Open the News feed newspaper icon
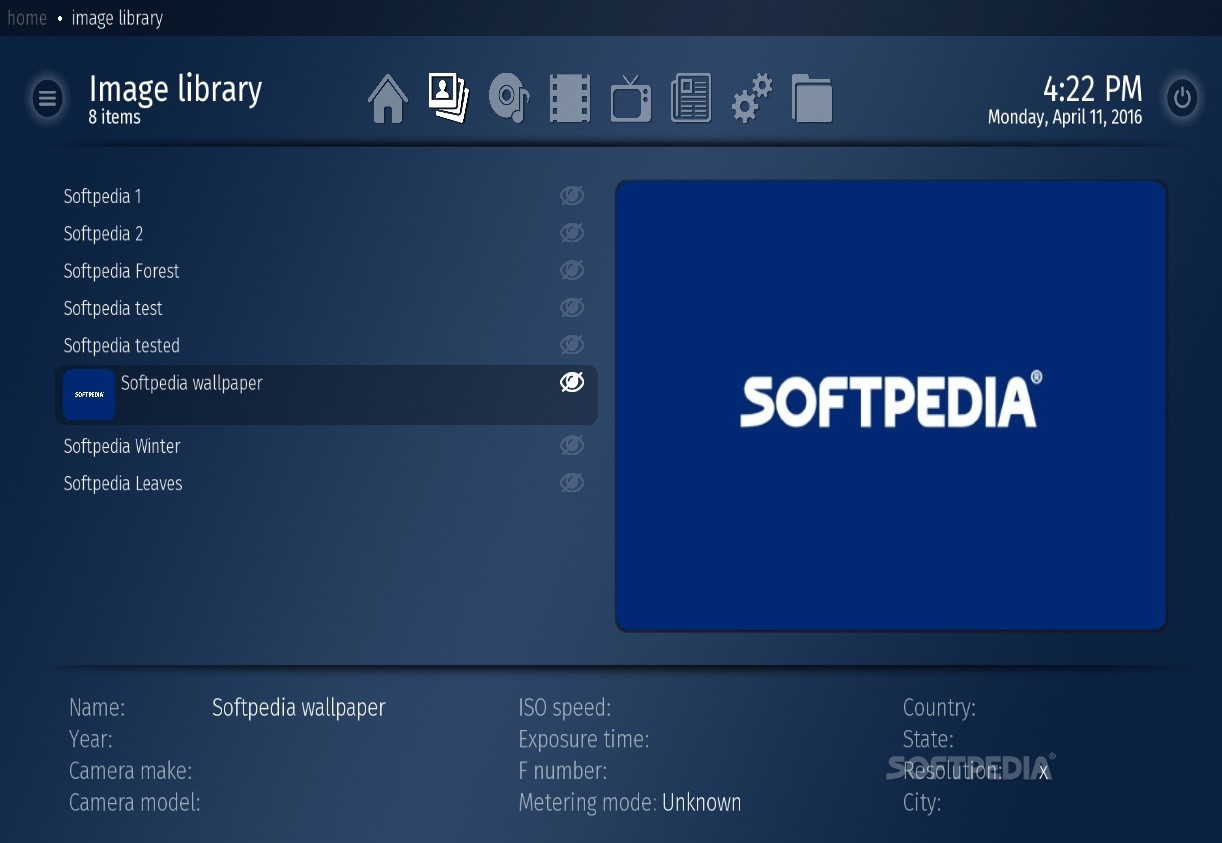This screenshot has width=1222, height=843. [x=691, y=99]
